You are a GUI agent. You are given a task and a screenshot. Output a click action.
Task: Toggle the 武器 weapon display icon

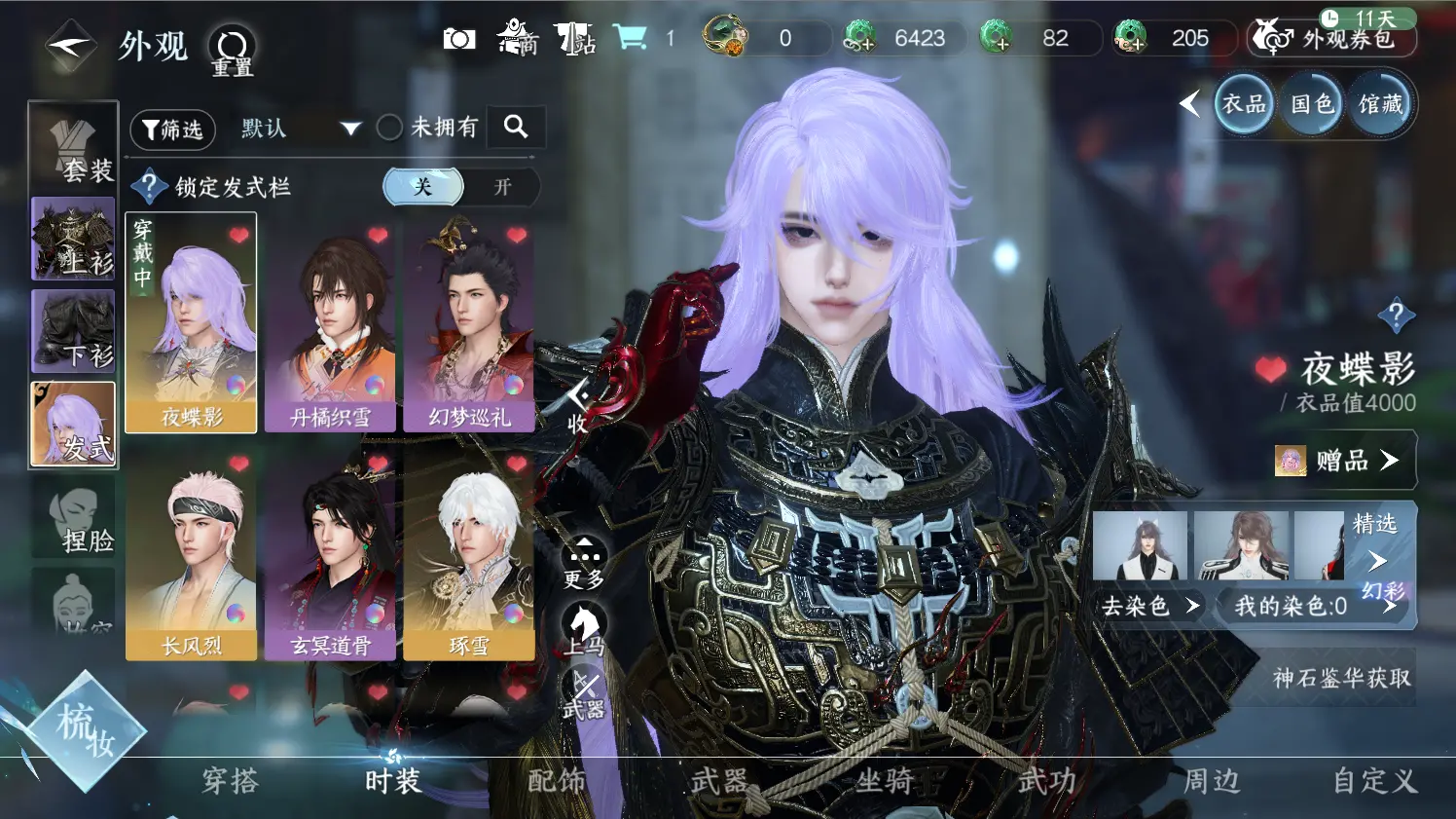click(584, 693)
